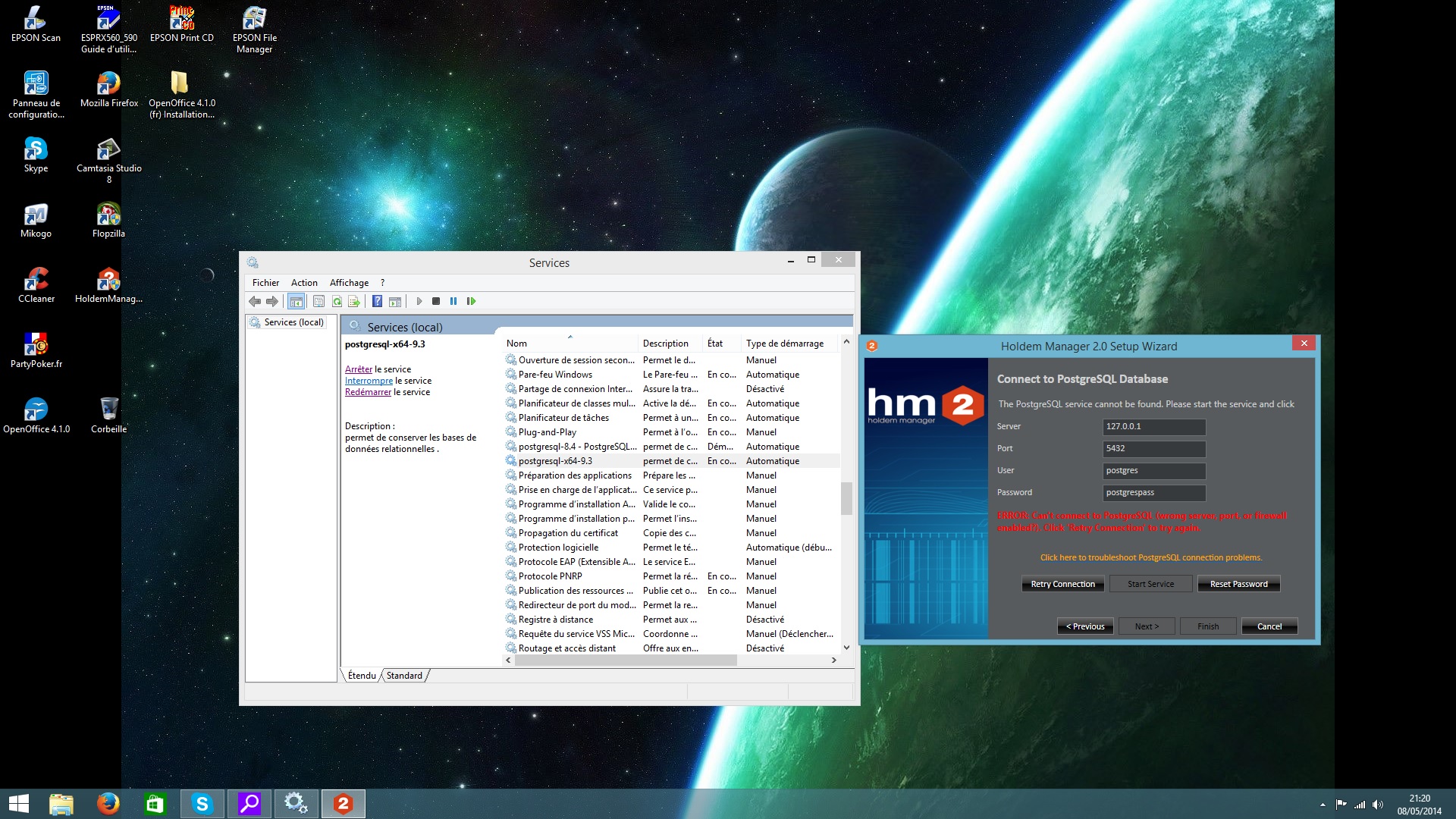Click the Server input field
The width and height of the screenshot is (1456, 819).
pos(1153,427)
